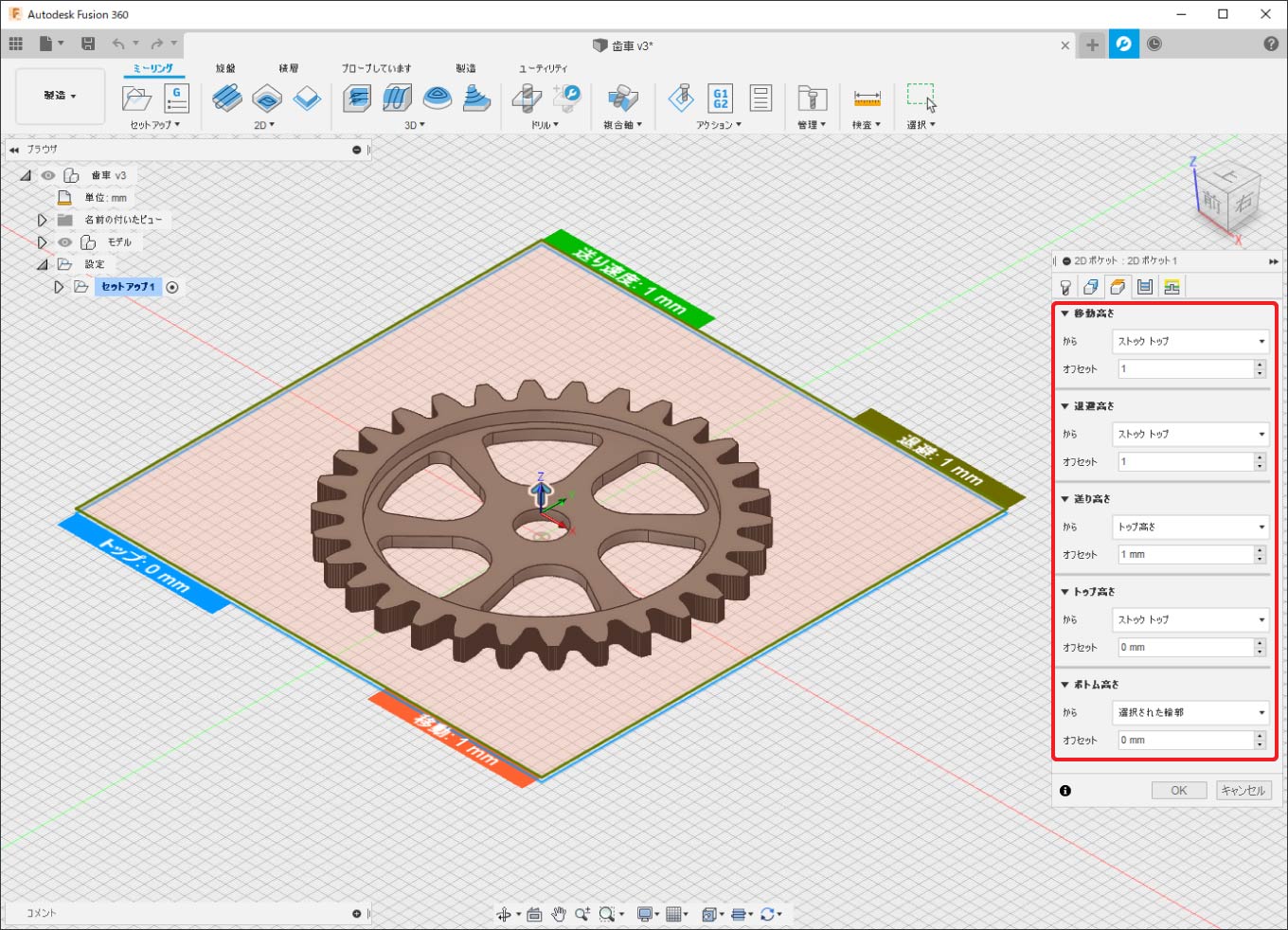Open the Tool tab icon in 2D pocket dialog

click(1065, 287)
